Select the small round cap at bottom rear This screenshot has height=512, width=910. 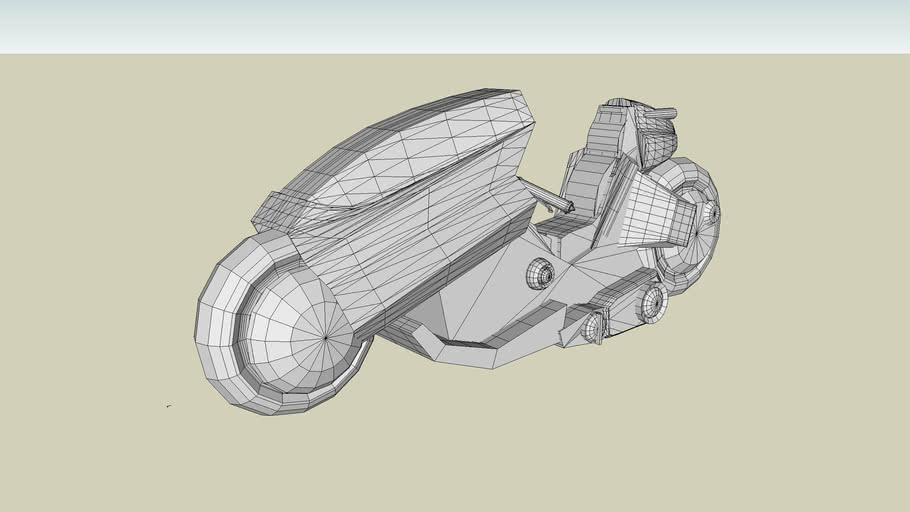pos(594,325)
